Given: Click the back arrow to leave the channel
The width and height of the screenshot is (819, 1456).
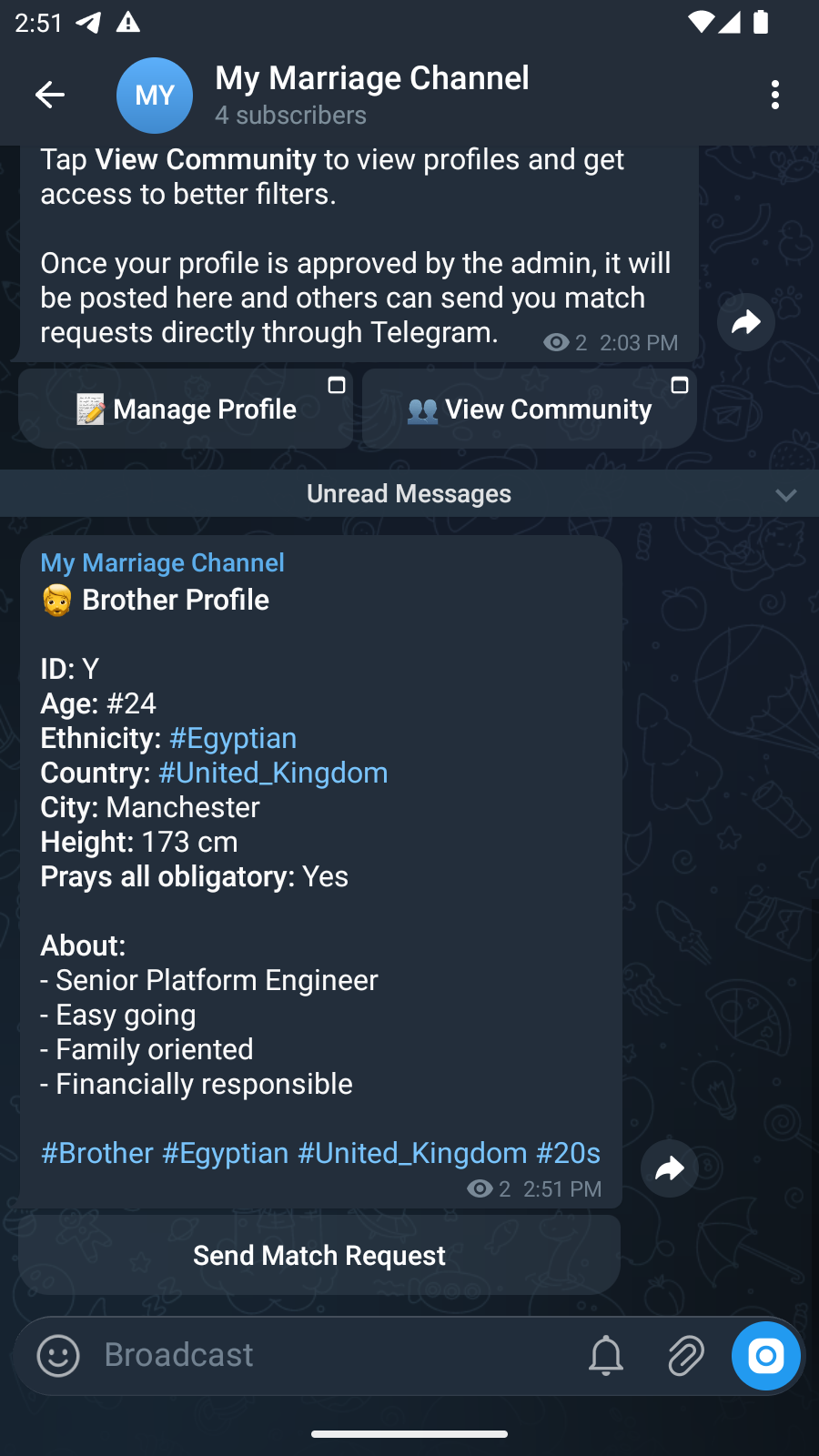Looking at the screenshot, I should tap(50, 95).
